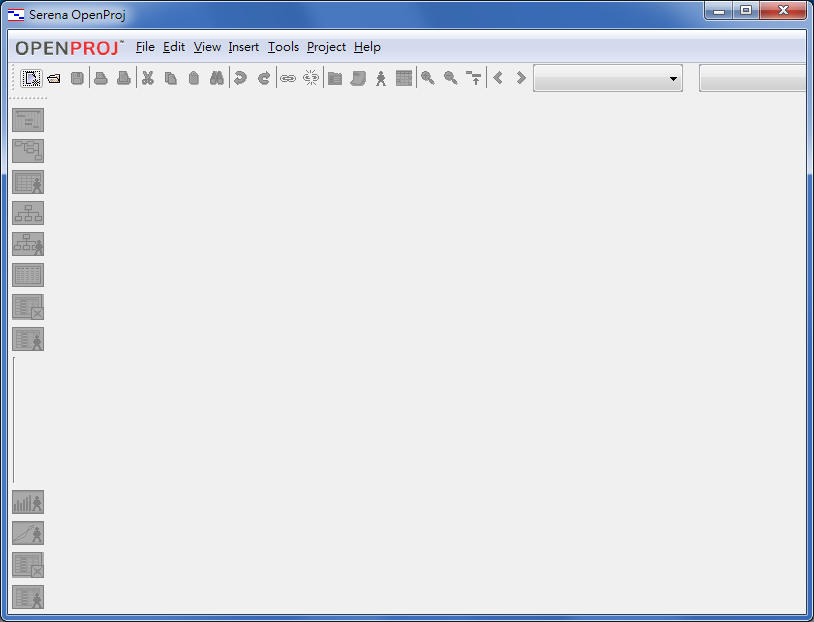Open the Project menu
Image resolution: width=814 pixels, height=622 pixels.
325,47
